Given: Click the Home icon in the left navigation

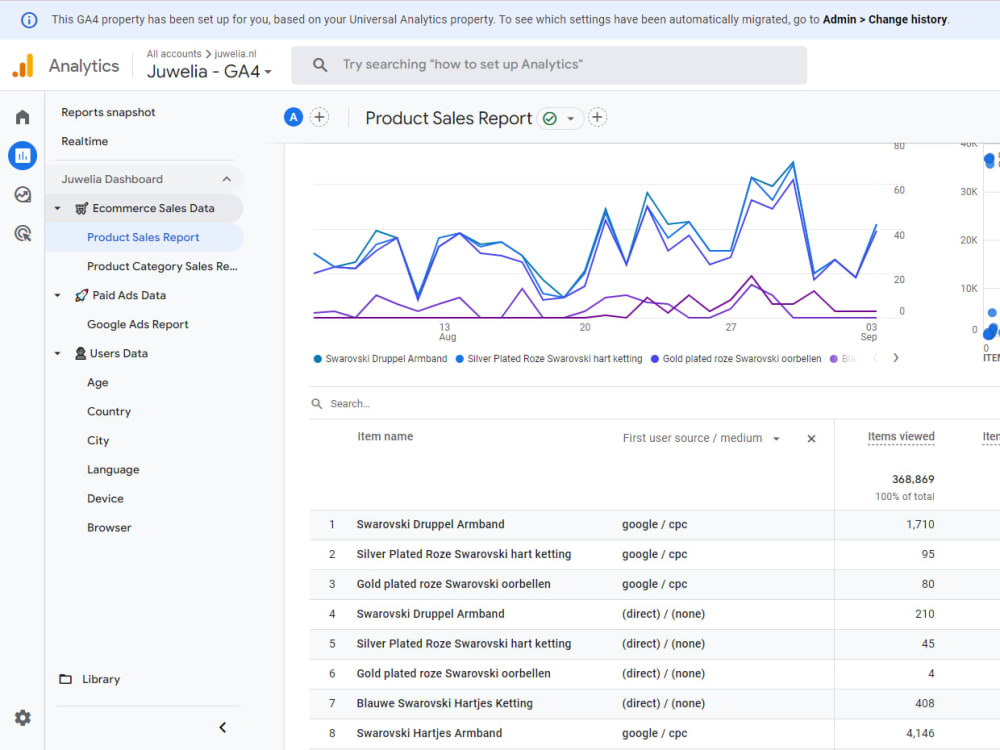Looking at the screenshot, I should (x=22, y=116).
